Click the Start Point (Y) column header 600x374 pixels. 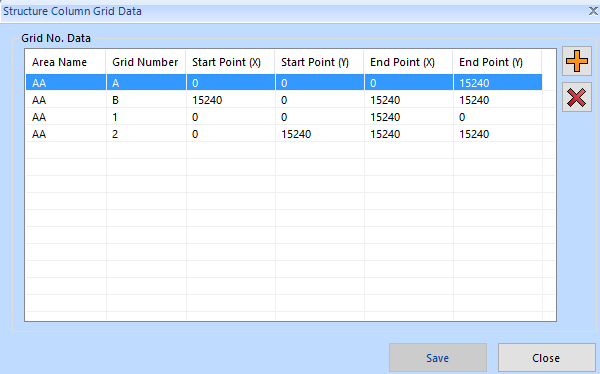(320, 62)
